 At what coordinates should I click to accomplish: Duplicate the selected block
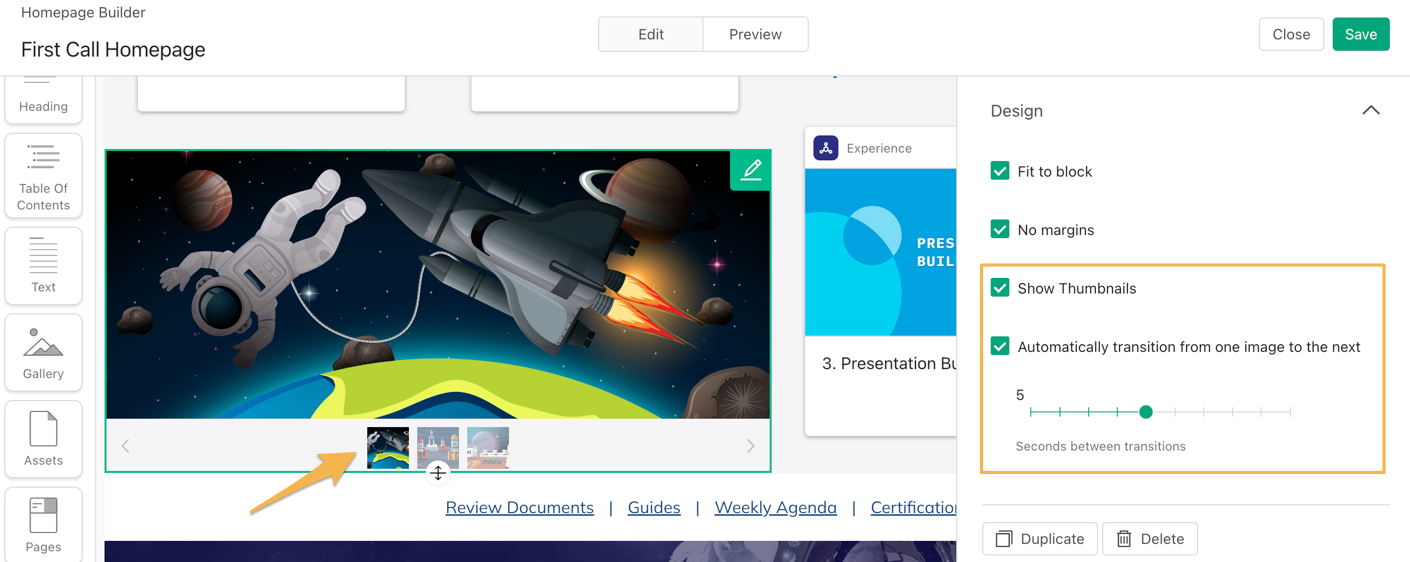1040,538
